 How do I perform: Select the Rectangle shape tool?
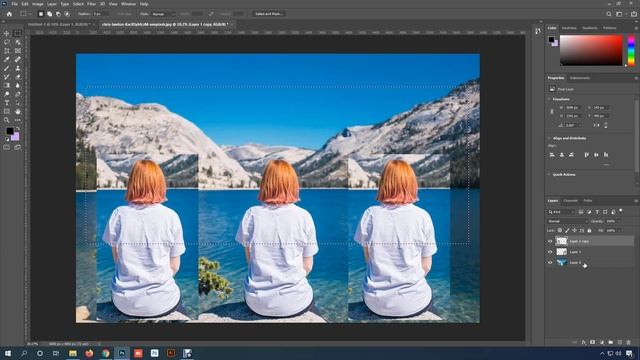coord(7,111)
